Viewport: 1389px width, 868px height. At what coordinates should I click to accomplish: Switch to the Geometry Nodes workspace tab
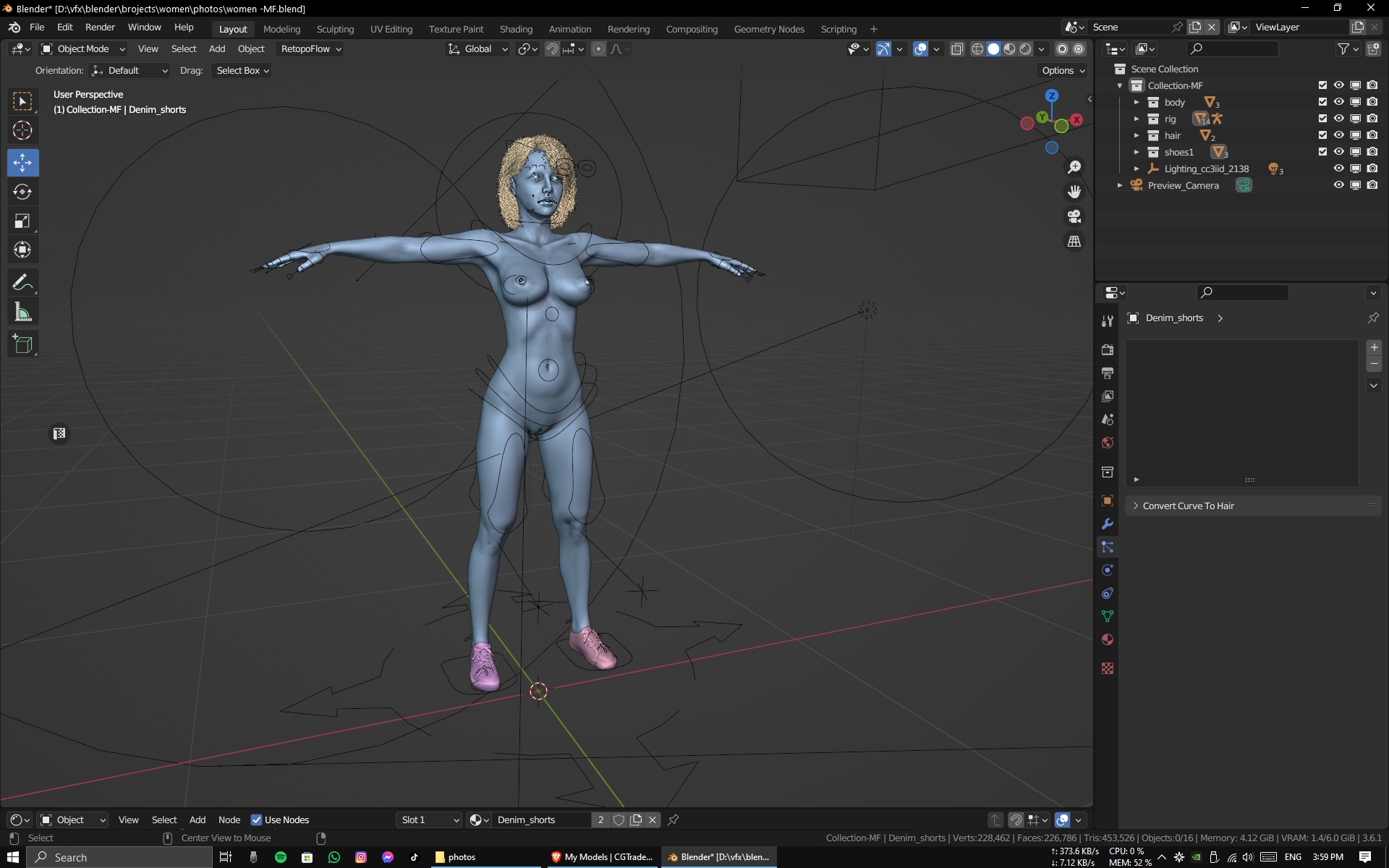pos(769,29)
